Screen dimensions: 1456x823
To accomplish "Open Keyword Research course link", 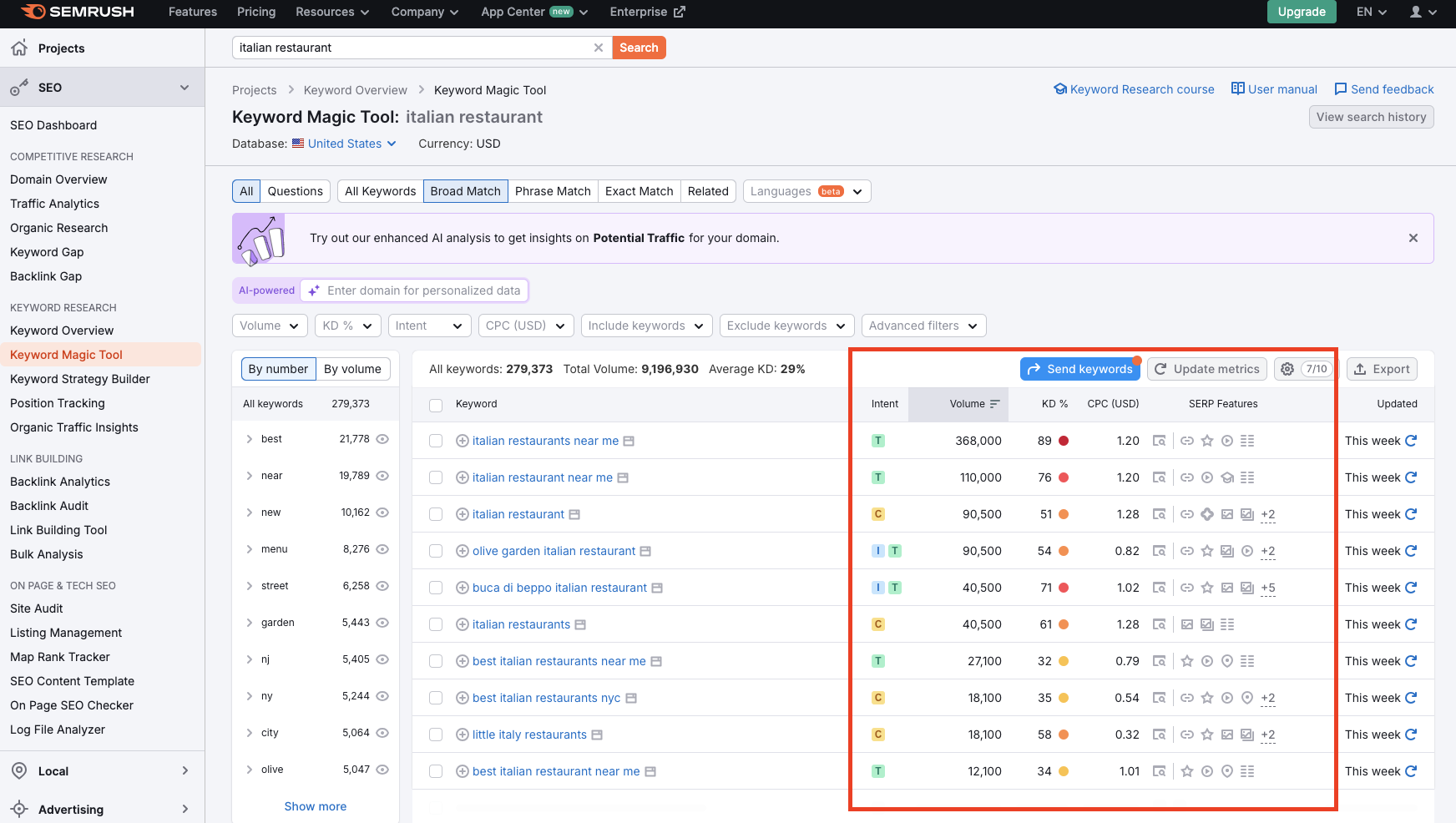I will (1134, 89).
